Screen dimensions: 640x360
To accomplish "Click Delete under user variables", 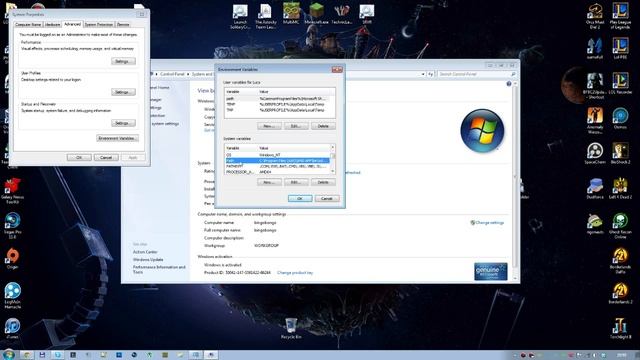I will click(x=323, y=126).
